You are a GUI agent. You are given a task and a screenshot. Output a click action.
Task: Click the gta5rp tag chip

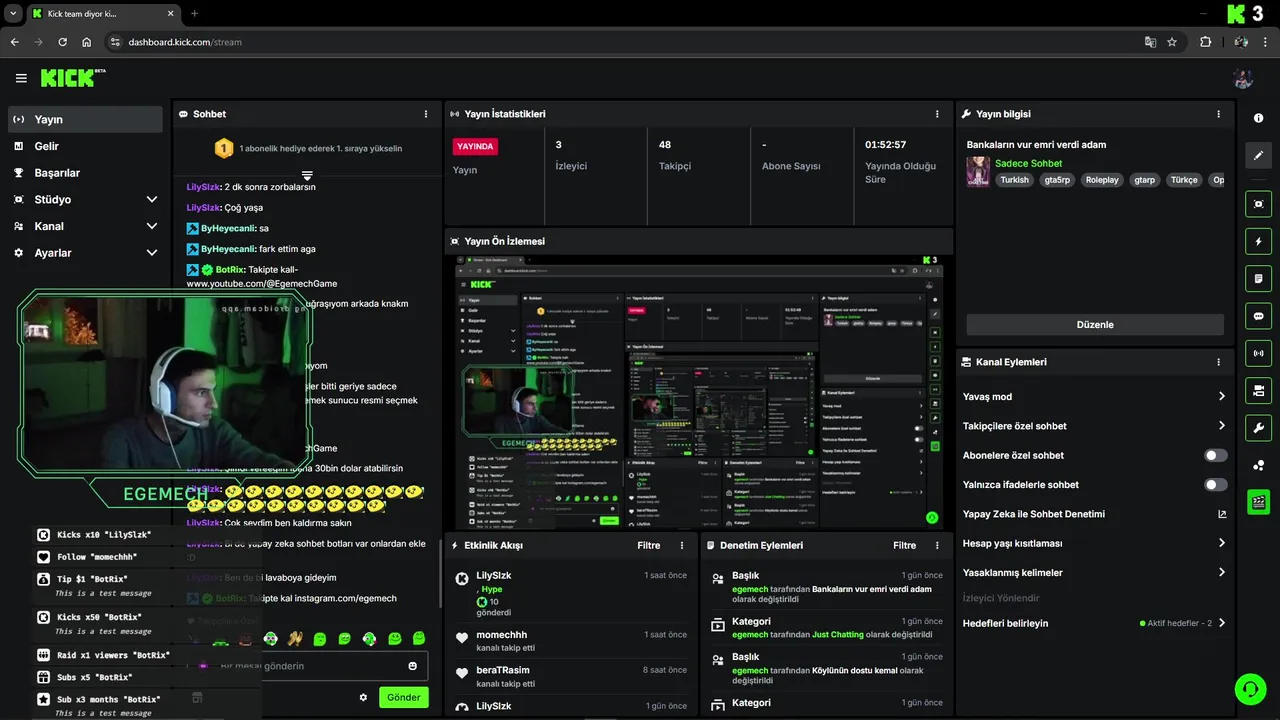pyautogui.click(x=1057, y=180)
